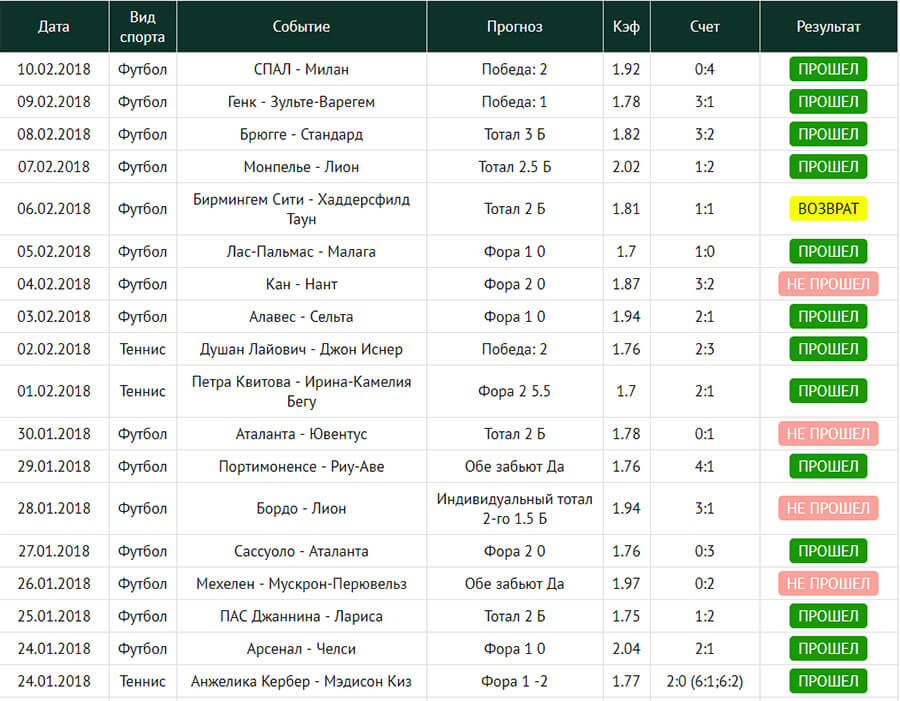Click ПРОШЕЛ badge for Анжелика Кербер match
The width and height of the screenshot is (900, 701).
click(828, 681)
